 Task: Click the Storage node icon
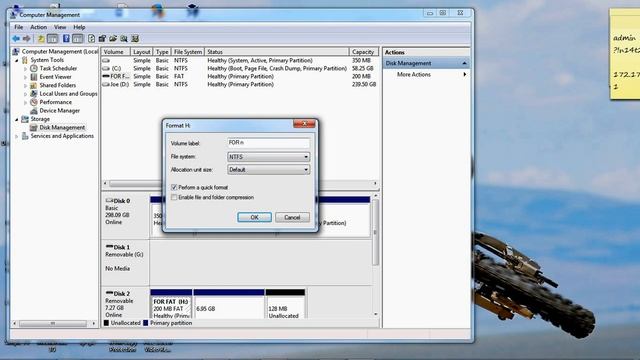tap(25, 119)
